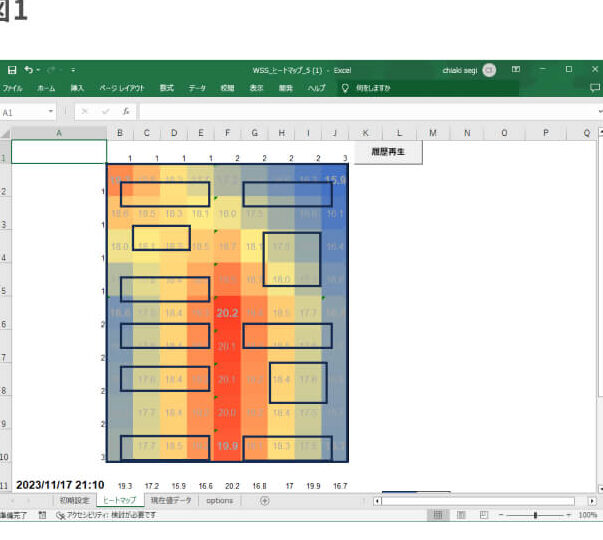The width and height of the screenshot is (603, 540).
Task: Click the comments icon at ribbon right
Action: click(595, 88)
